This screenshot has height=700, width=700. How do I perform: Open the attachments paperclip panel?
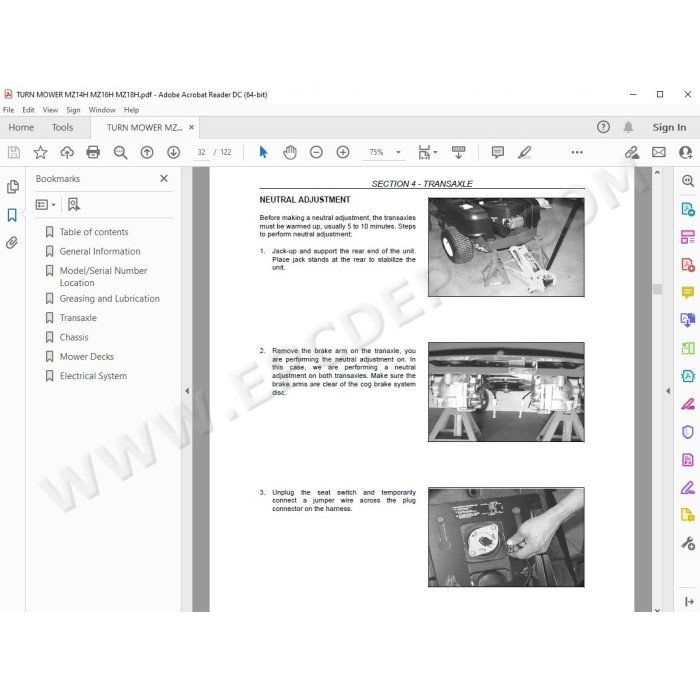[12, 242]
